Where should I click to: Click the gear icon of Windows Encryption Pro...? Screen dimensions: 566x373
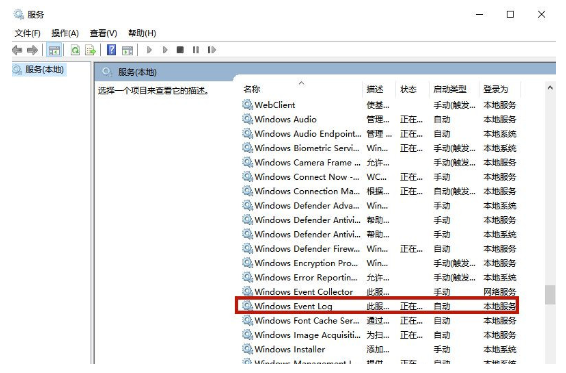[247, 263]
